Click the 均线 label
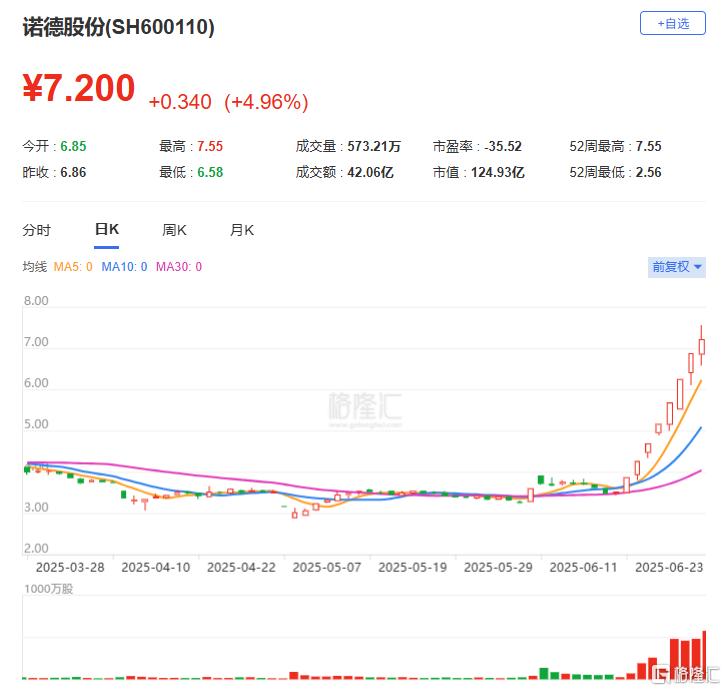The height and width of the screenshot is (691, 727). 35,267
